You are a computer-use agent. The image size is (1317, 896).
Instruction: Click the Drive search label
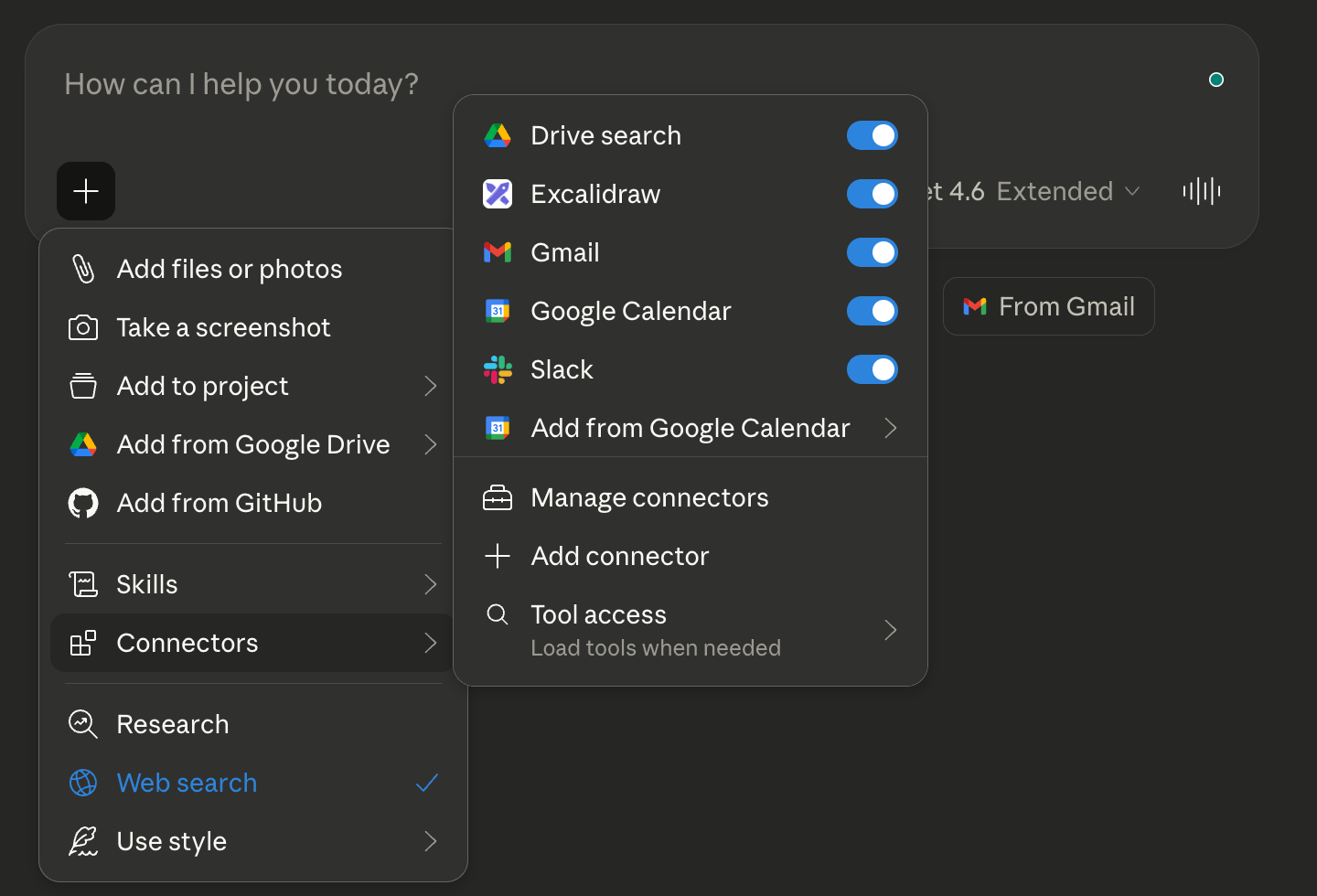[606, 135]
